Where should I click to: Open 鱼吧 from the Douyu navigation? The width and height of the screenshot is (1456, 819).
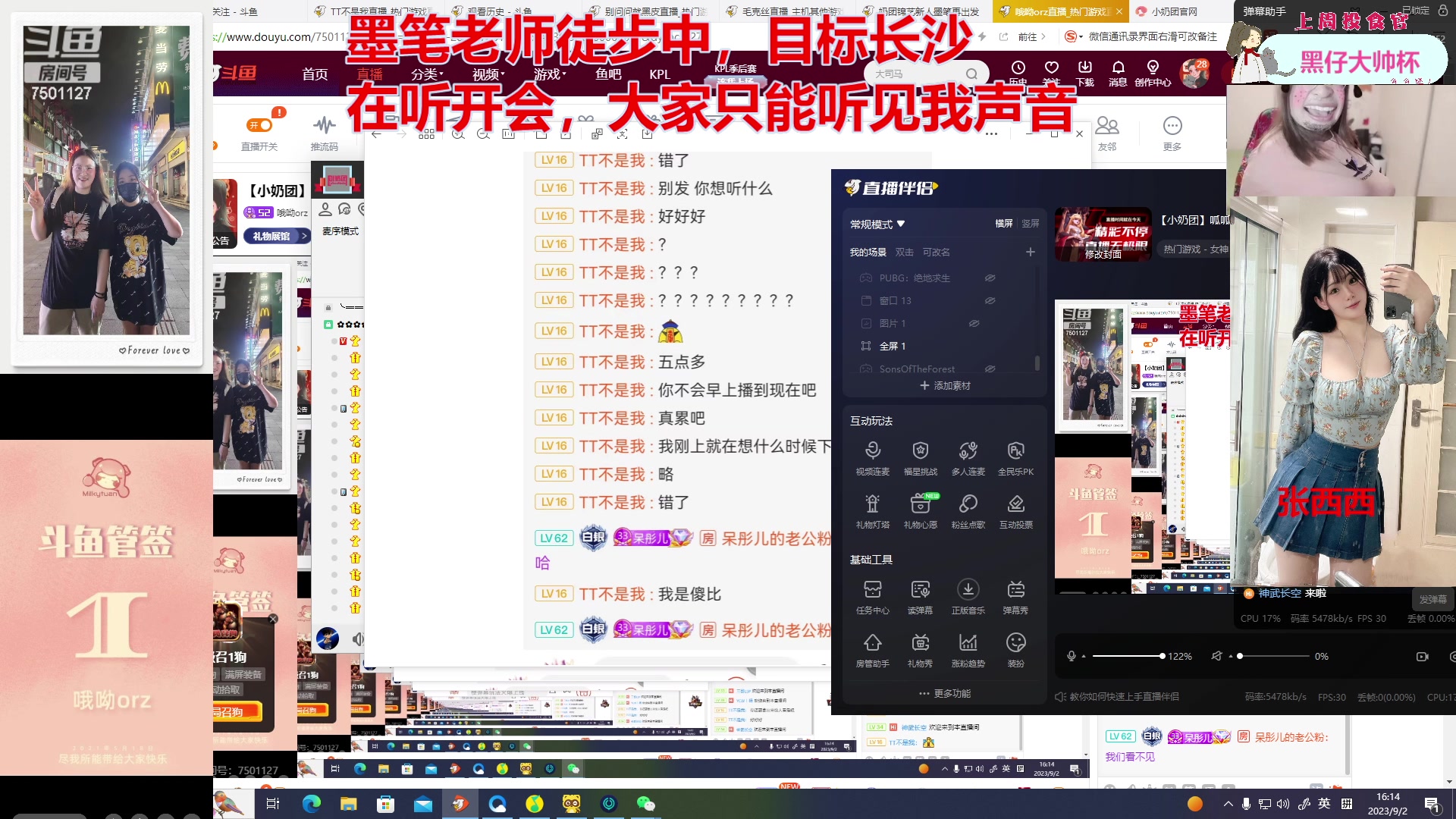pos(607,74)
